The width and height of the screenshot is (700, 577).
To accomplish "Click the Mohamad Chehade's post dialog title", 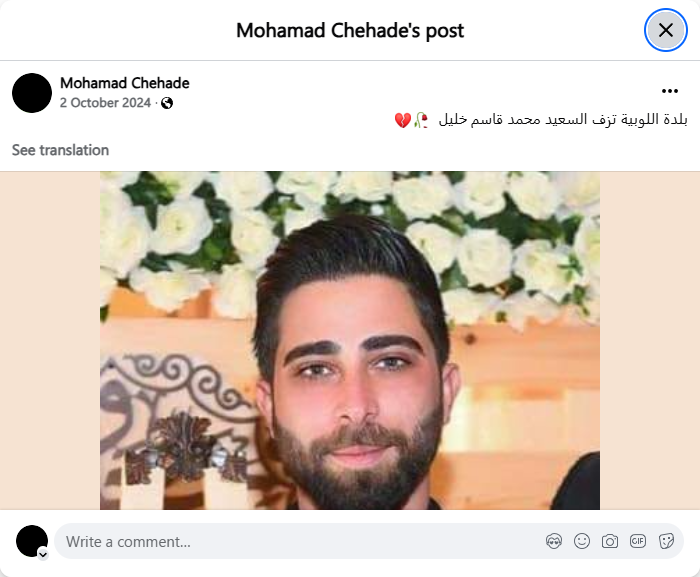I will click(x=350, y=30).
